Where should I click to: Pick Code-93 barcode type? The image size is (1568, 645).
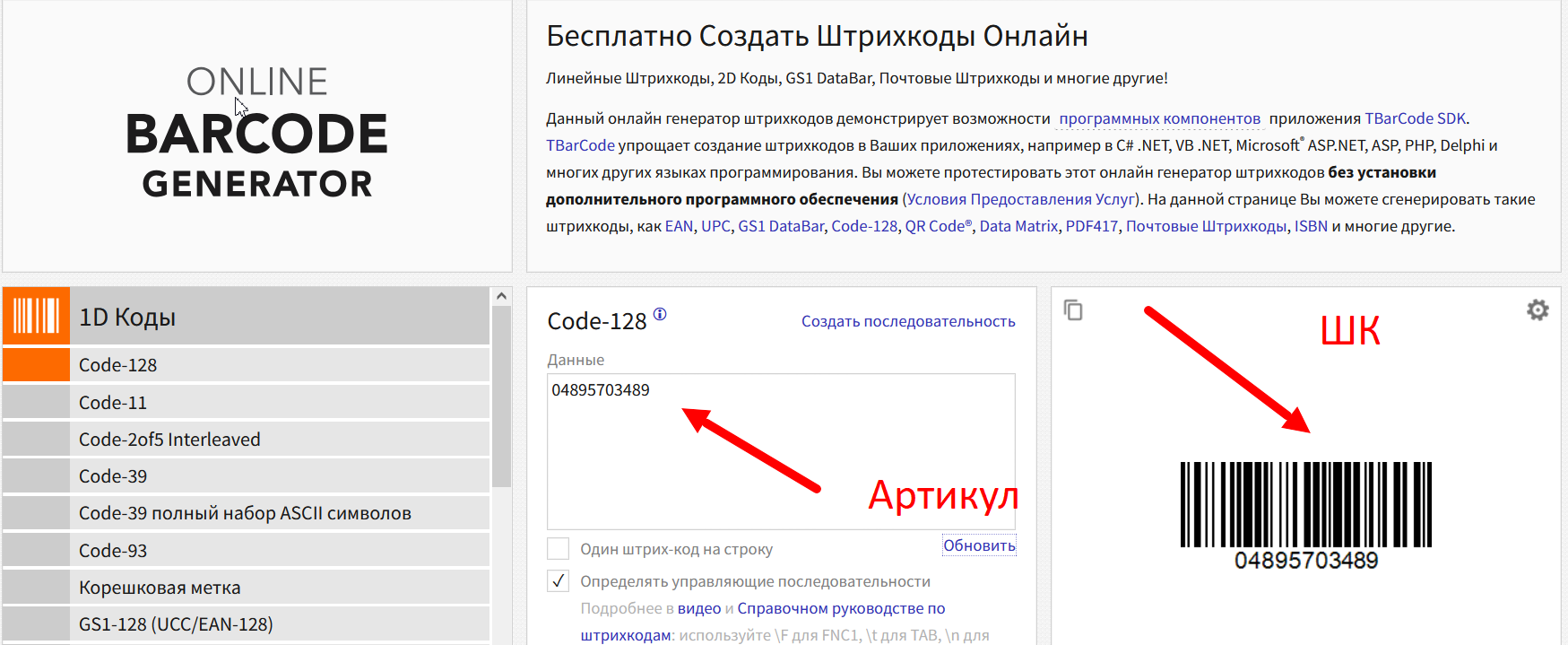pos(113,551)
